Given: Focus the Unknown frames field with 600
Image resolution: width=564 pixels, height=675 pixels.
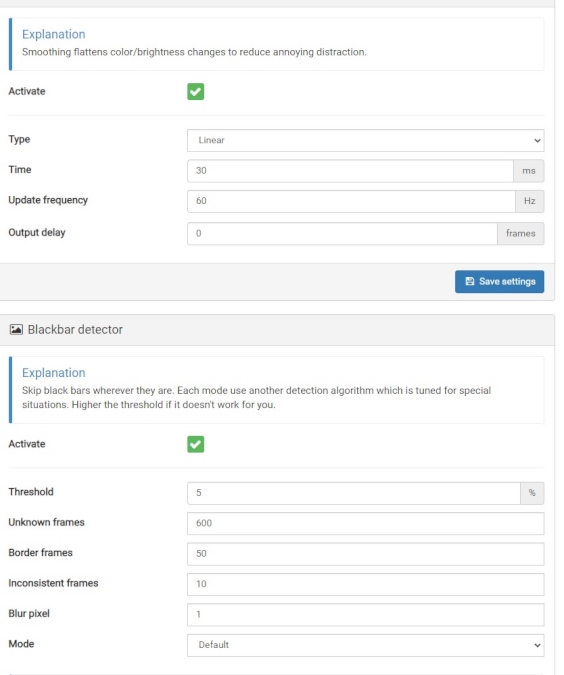Looking at the screenshot, I should tap(366, 523).
